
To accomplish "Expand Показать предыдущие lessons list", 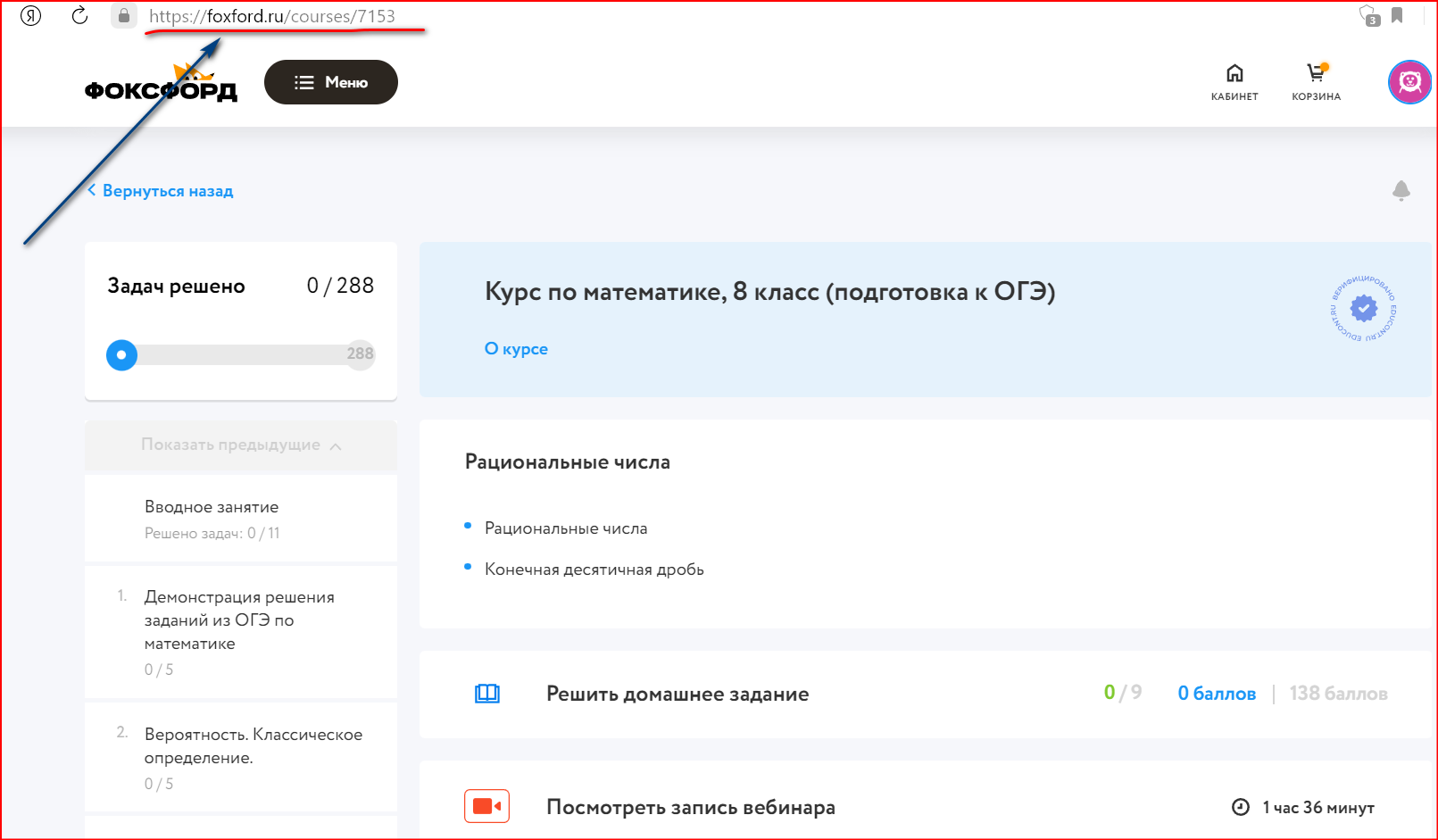I will click(240, 445).
